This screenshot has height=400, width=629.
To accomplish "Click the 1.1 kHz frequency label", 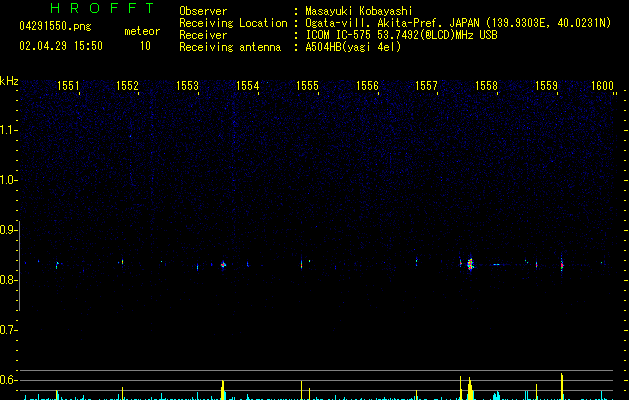I will click(x=9, y=130).
